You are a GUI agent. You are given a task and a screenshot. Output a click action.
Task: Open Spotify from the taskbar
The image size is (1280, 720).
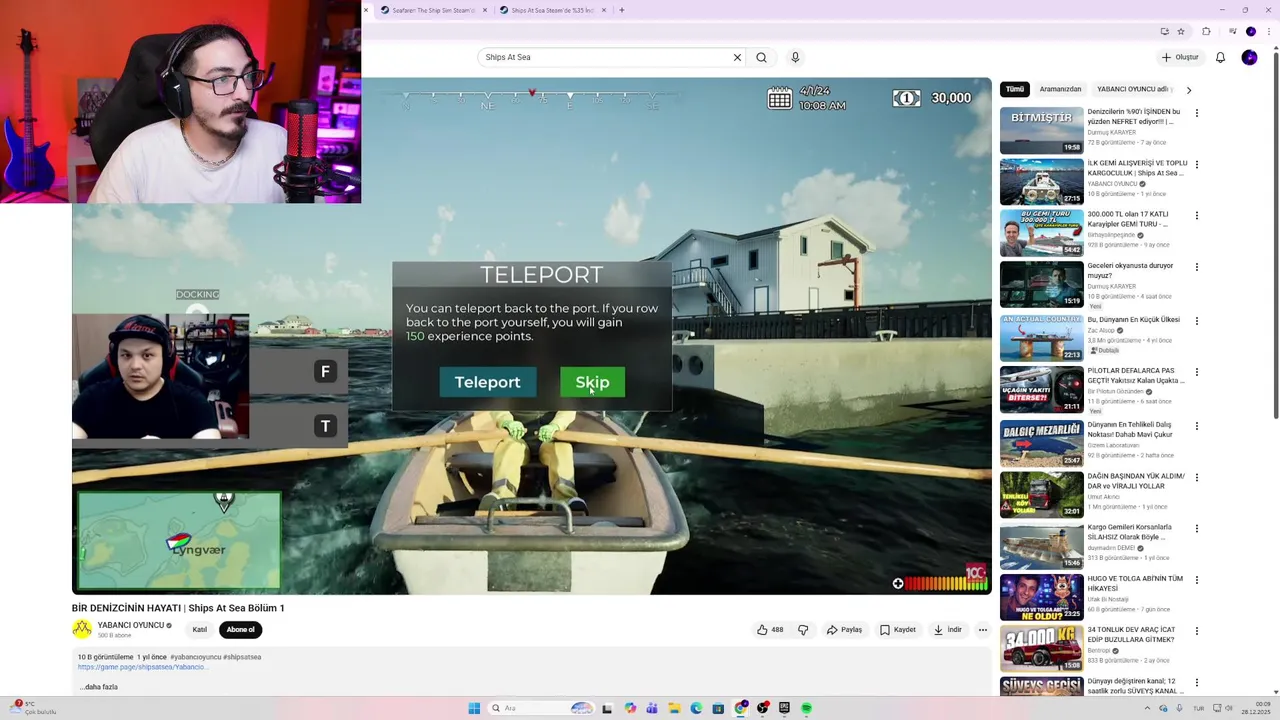(806, 708)
